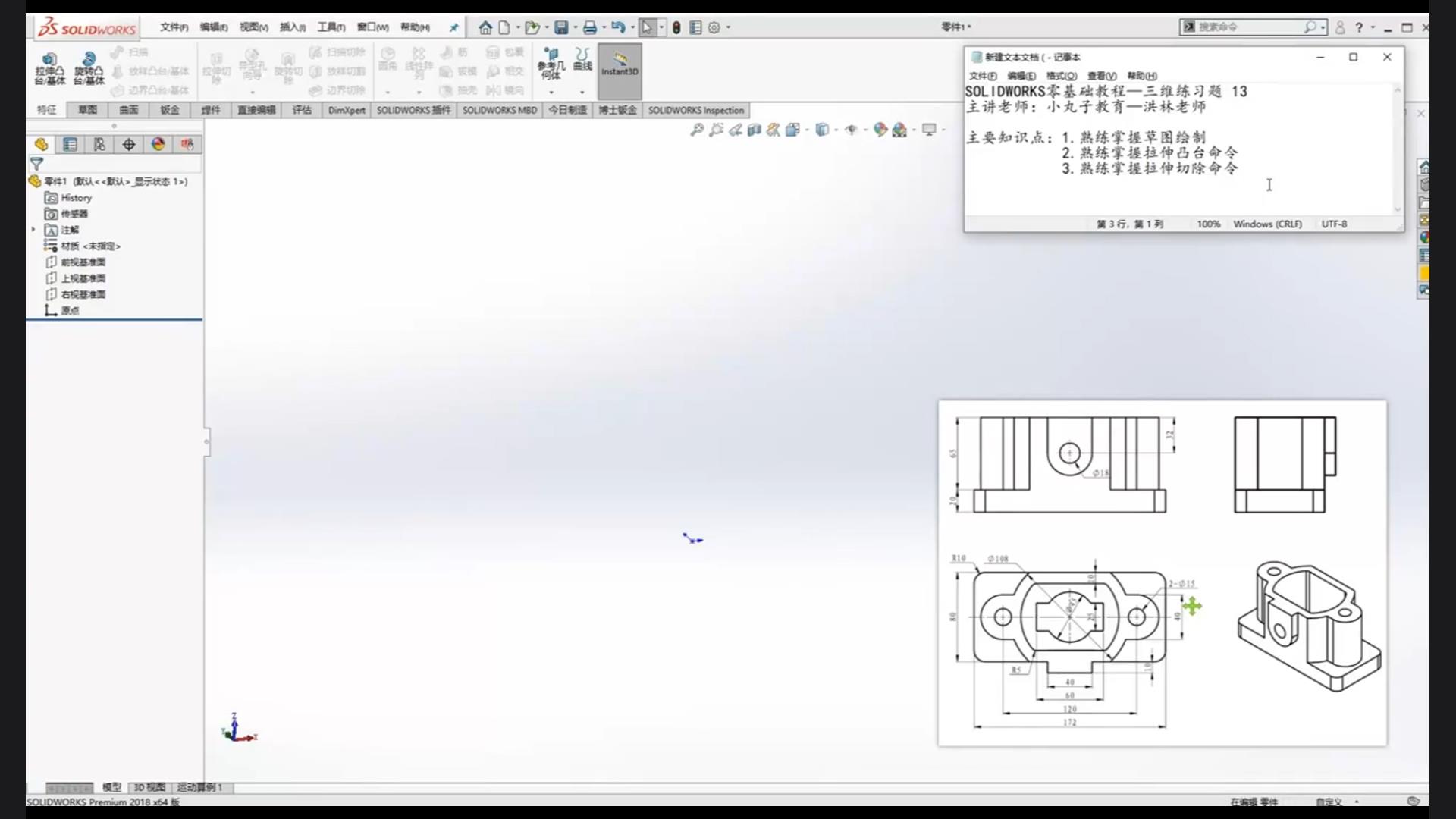Open the FeatureManager design tree tab
This screenshot has width=1456, height=819.
(x=41, y=144)
